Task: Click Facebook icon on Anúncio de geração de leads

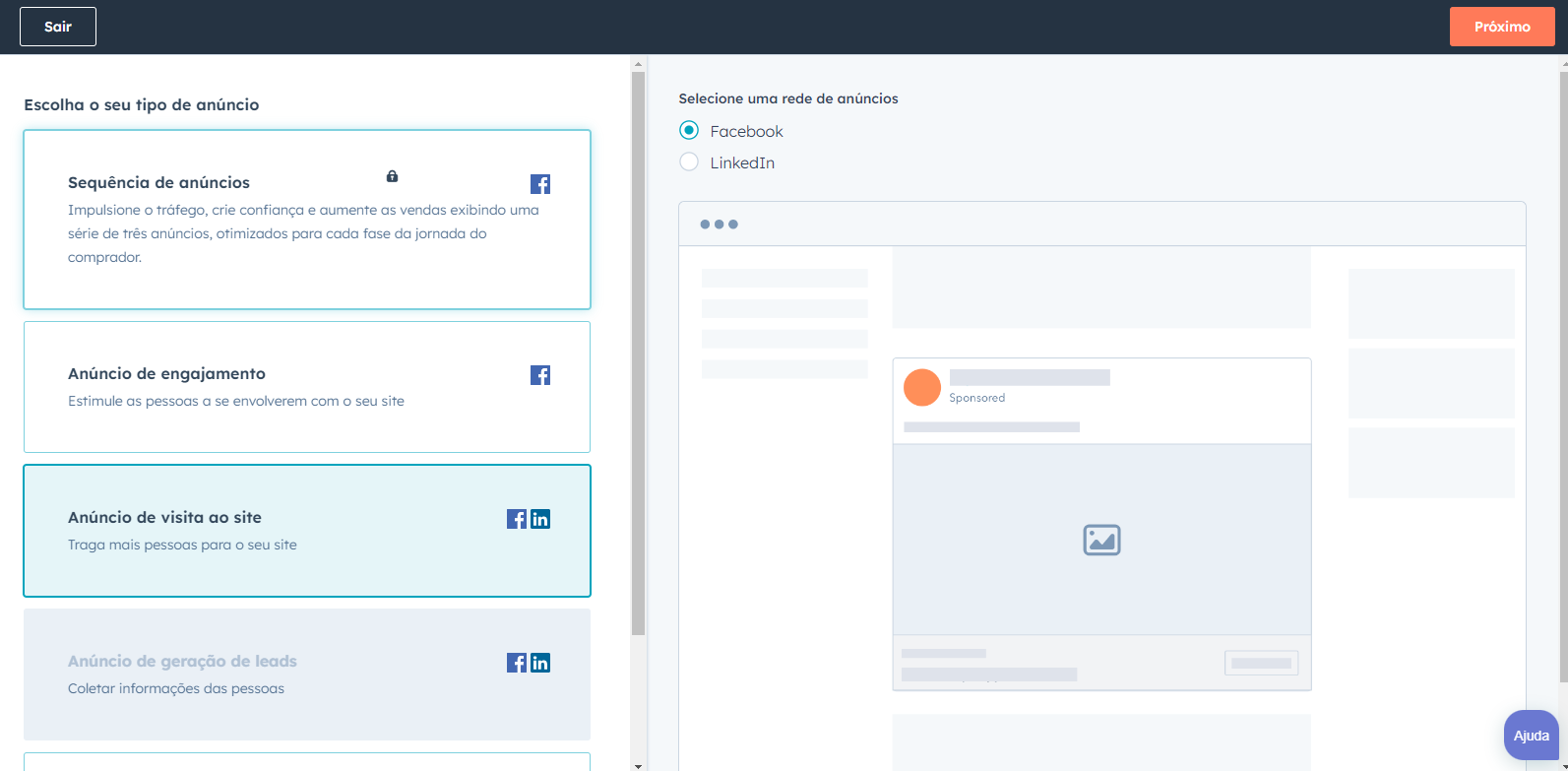Action: [x=517, y=663]
